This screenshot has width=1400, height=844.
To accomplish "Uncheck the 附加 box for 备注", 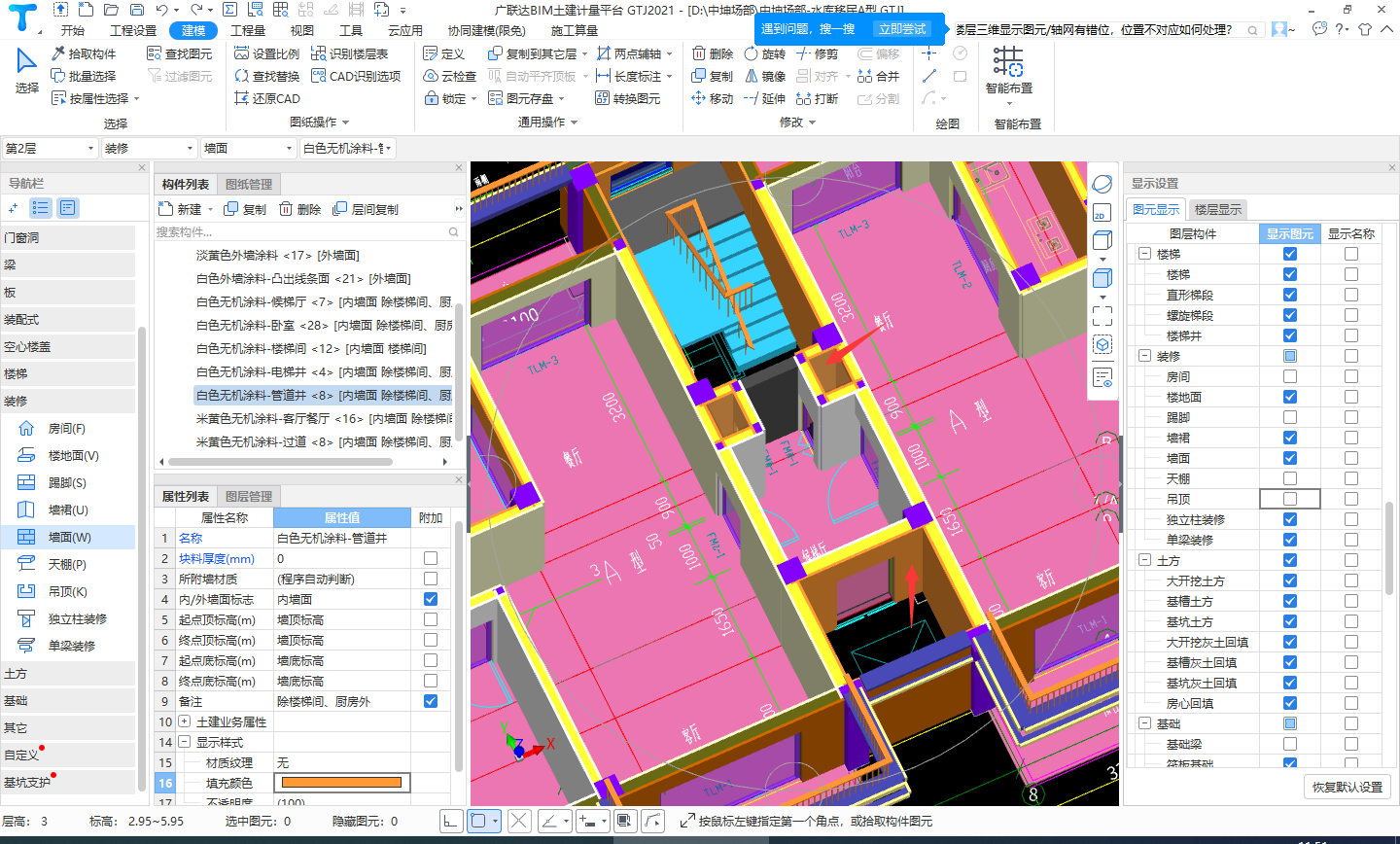I will point(431,701).
